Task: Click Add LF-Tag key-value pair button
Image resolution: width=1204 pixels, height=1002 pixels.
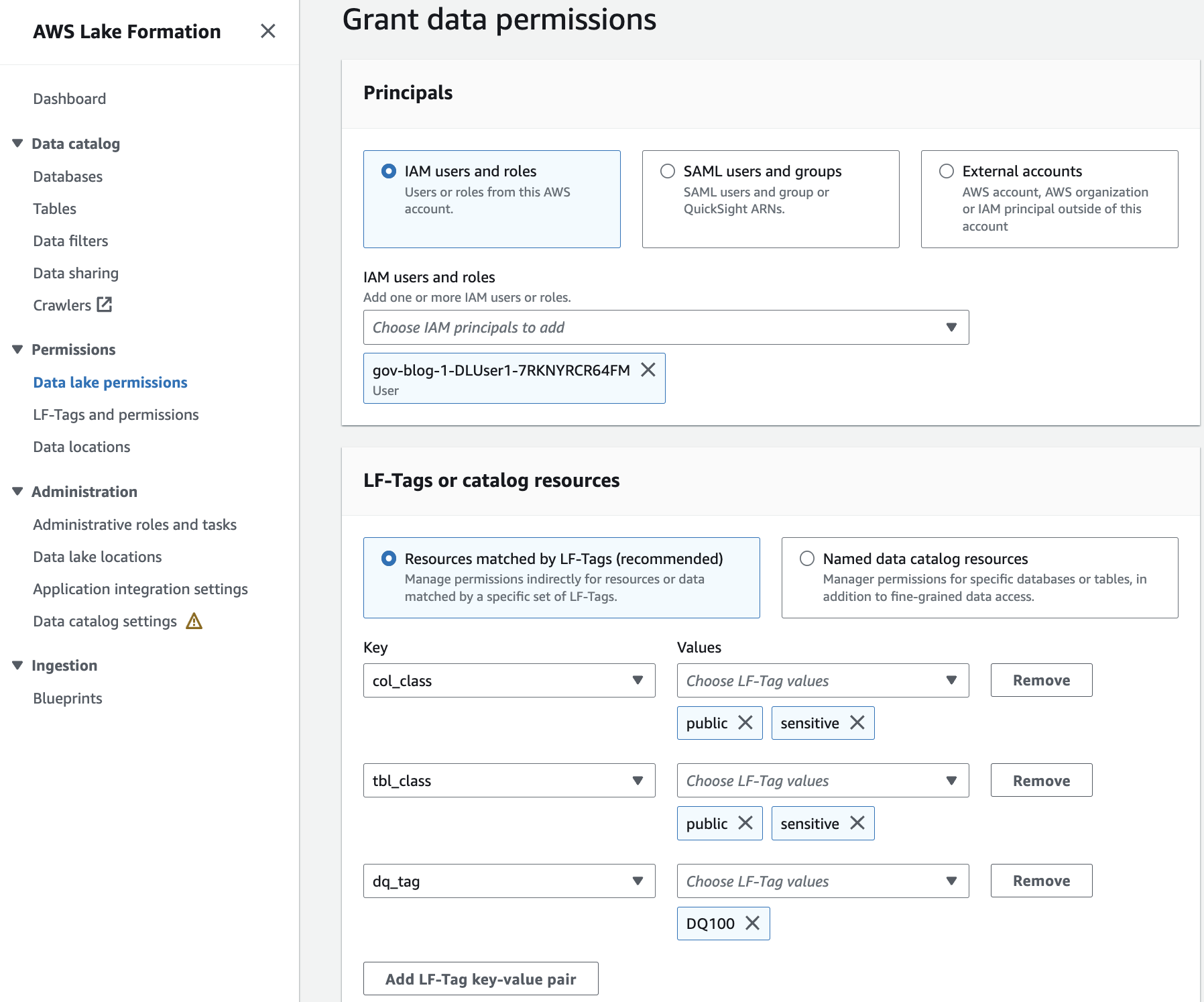Action: [481, 979]
